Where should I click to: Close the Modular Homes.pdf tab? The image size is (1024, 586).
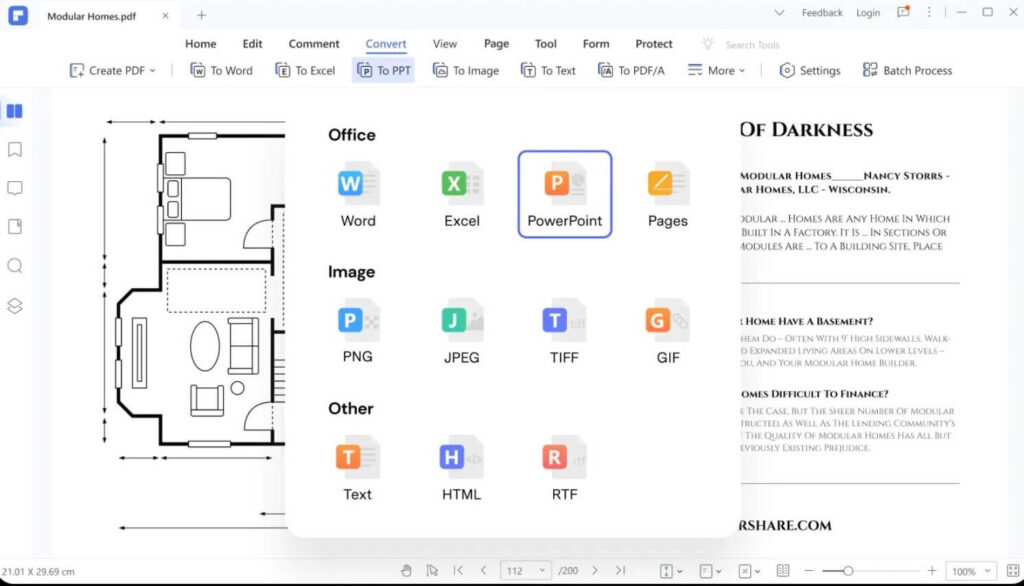pos(165,16)
